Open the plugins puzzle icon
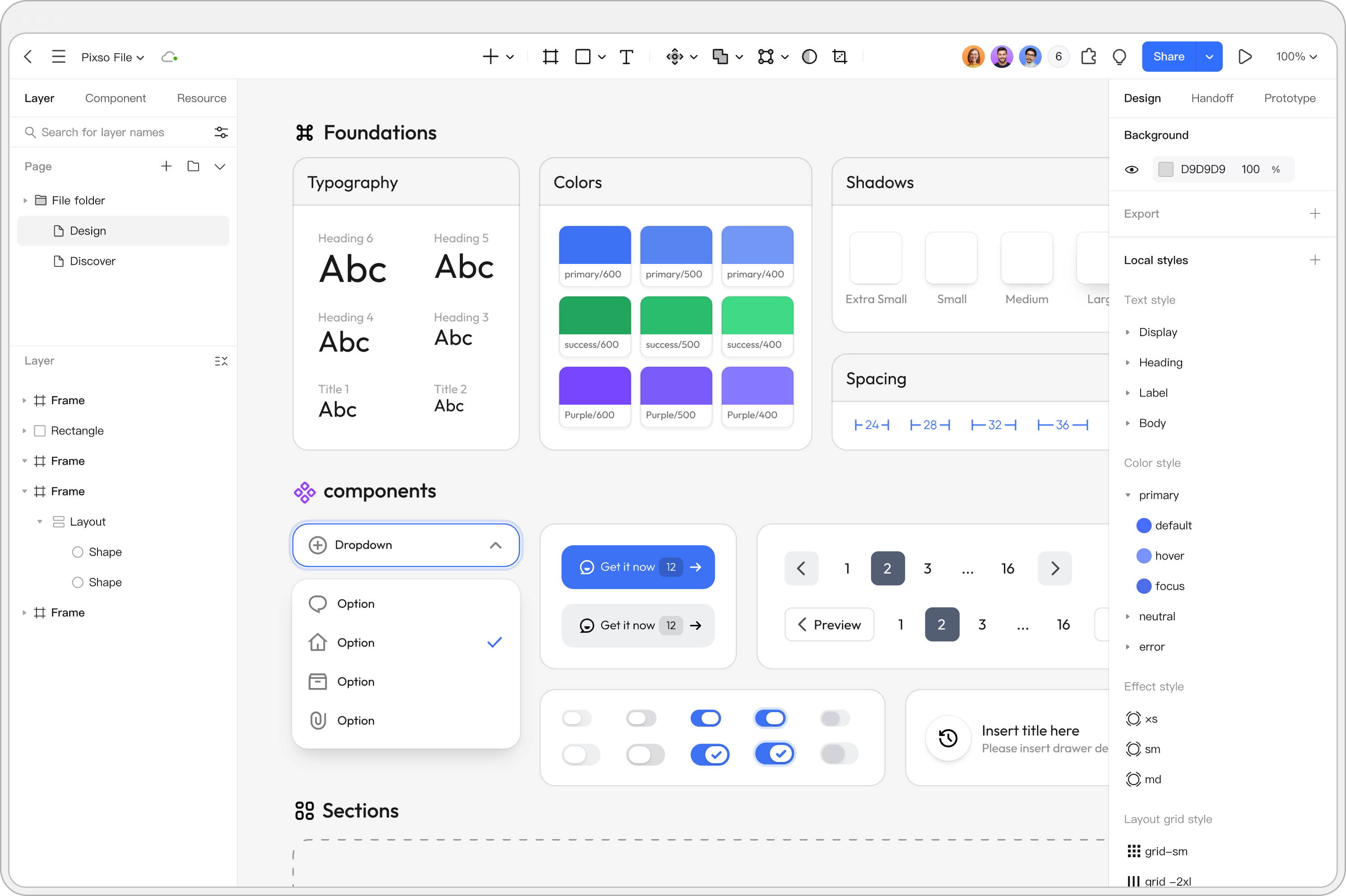 1089,56
